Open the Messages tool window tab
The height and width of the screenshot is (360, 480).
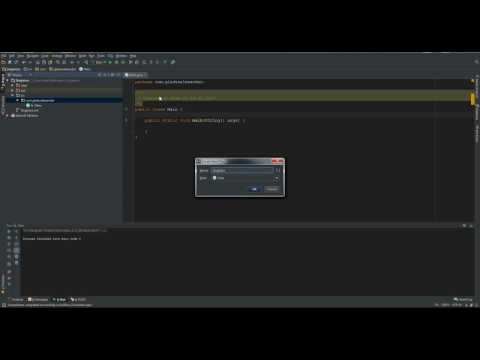38,299
